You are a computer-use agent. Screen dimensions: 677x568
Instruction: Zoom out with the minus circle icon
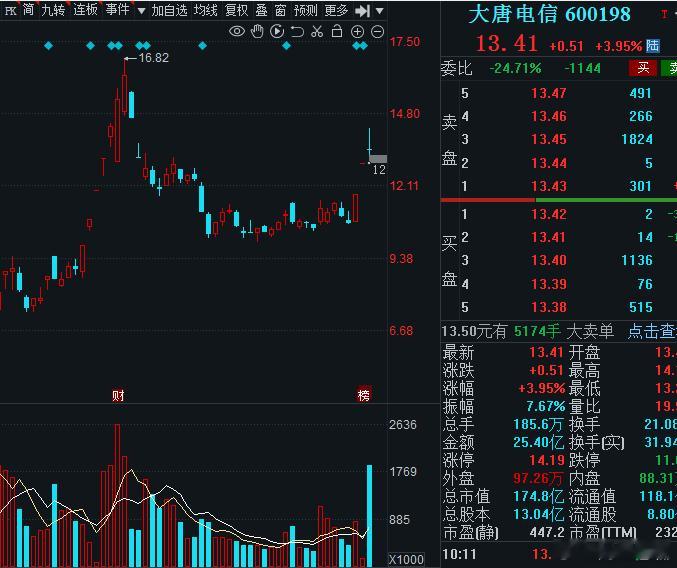pos(377,32)
